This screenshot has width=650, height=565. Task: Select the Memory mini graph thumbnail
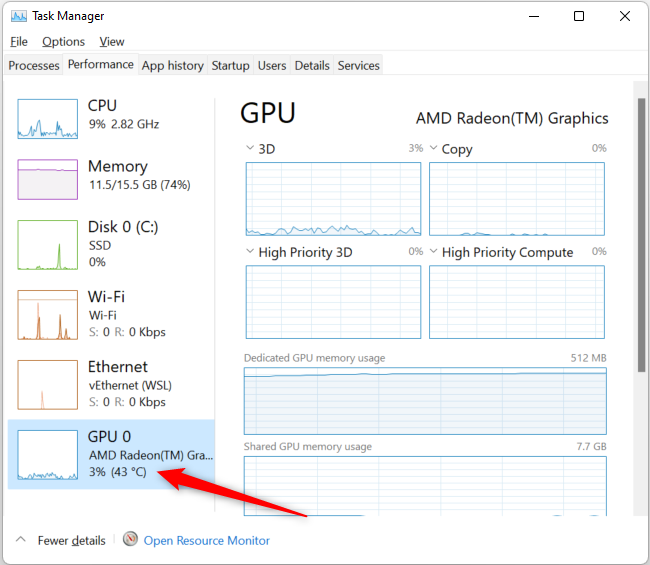pyautogui.click(x=48, y=179)
